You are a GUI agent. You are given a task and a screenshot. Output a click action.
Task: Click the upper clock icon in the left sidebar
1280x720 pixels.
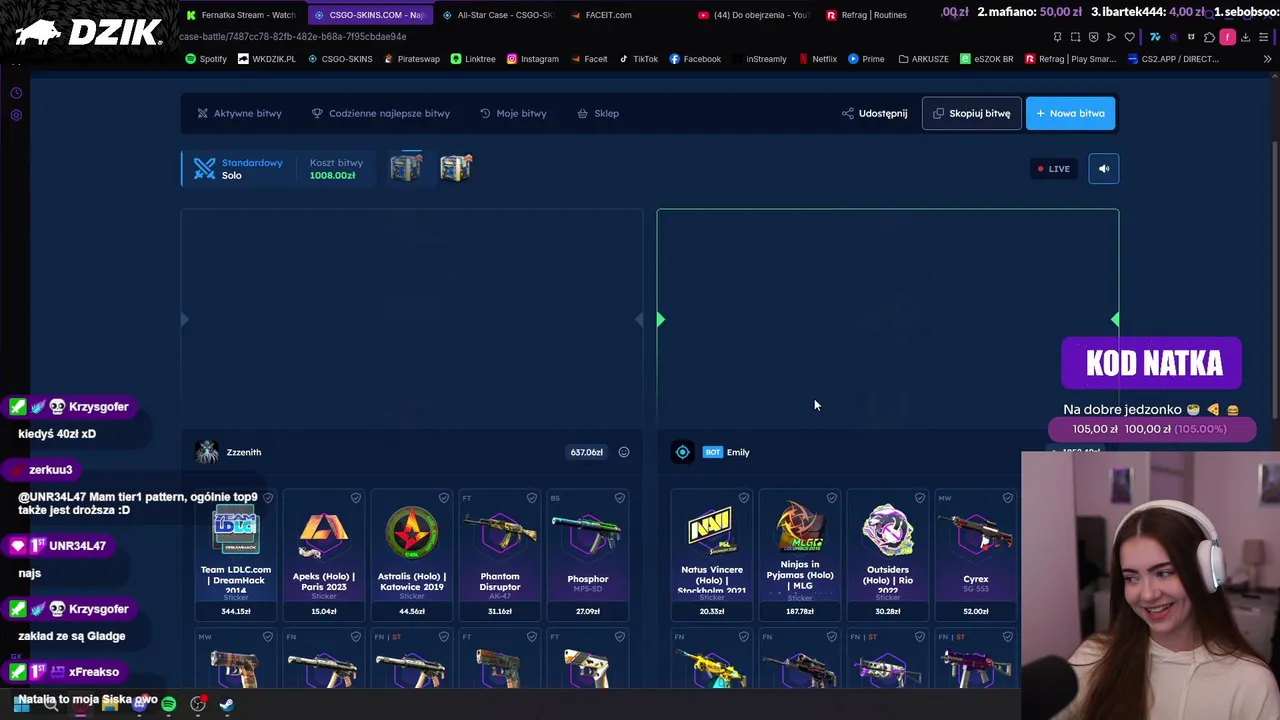coord(16,93)
